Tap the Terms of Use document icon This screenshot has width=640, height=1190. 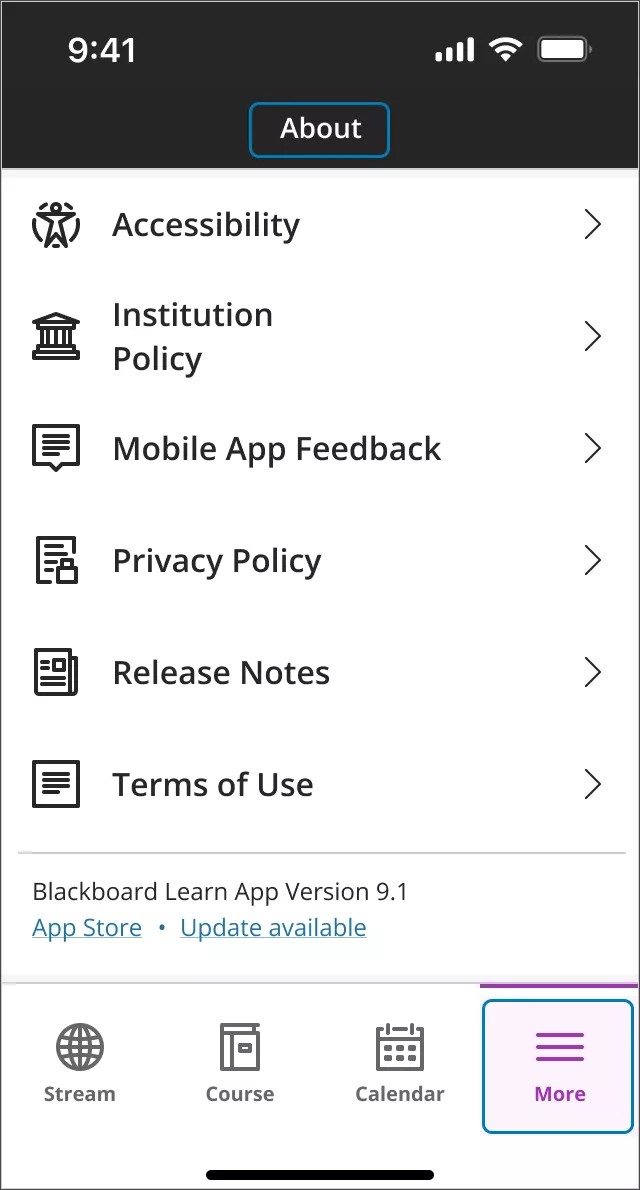[56, 784]
